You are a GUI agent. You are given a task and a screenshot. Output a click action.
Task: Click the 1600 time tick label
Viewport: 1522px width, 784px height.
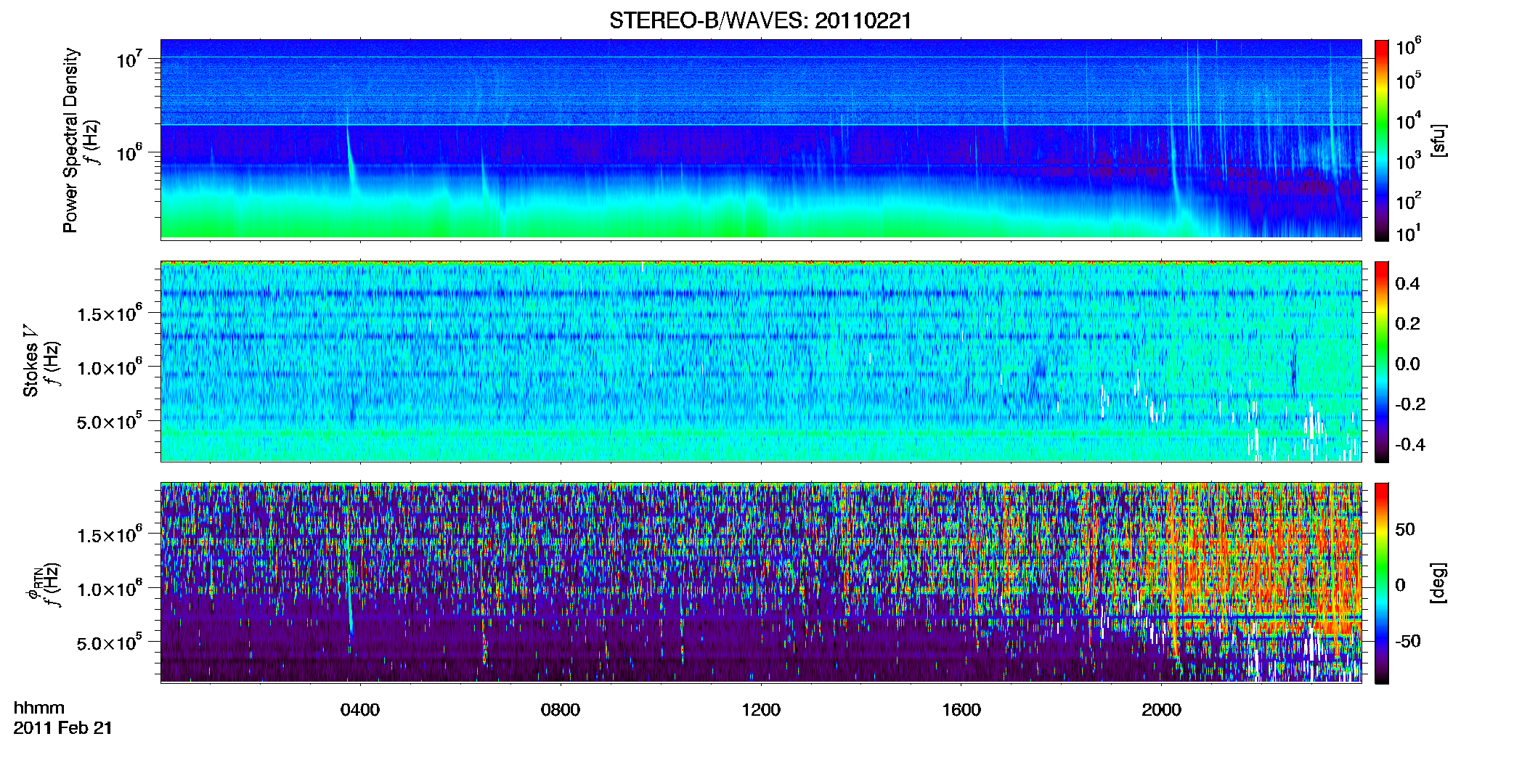click(961, 710)
